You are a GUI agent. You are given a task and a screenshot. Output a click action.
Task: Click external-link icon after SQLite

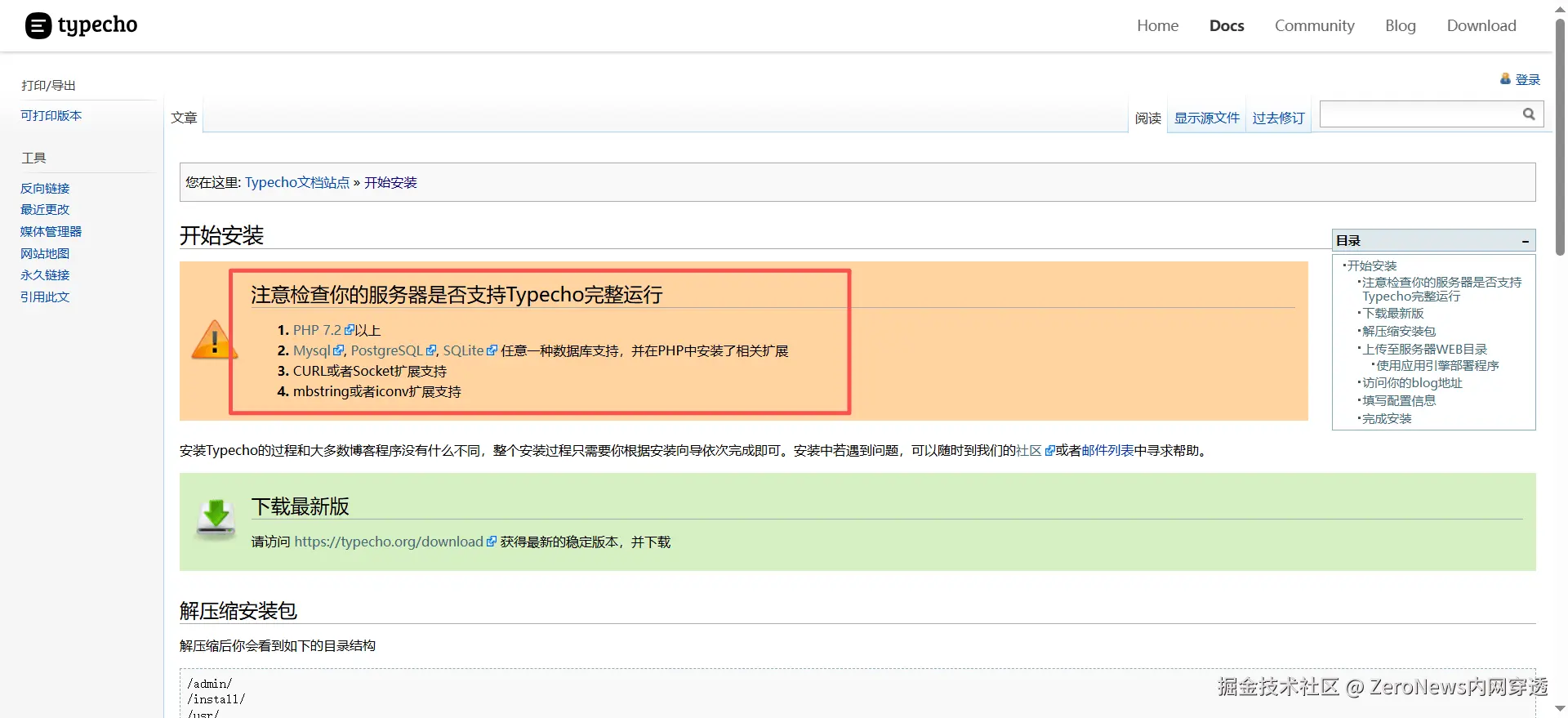pyautogui.click(x=492, y=350)
